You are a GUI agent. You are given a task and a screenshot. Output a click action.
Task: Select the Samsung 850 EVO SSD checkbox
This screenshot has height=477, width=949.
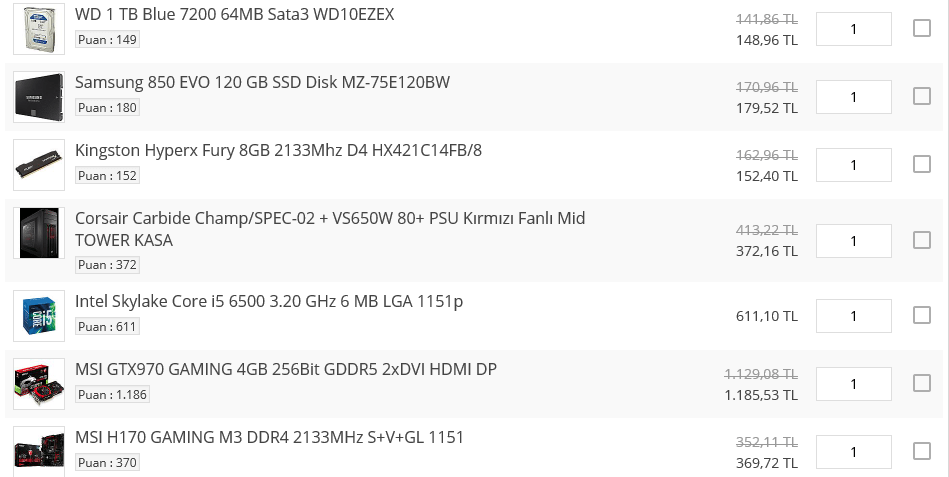click(922, 96)
